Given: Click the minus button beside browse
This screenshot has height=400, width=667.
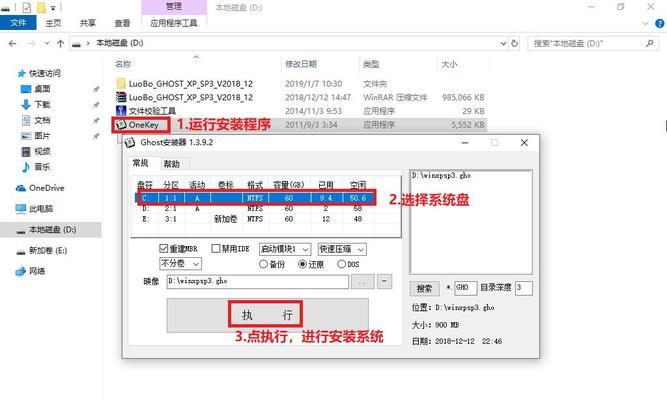Looking at the screenshot, I should [x=385, y=281].
